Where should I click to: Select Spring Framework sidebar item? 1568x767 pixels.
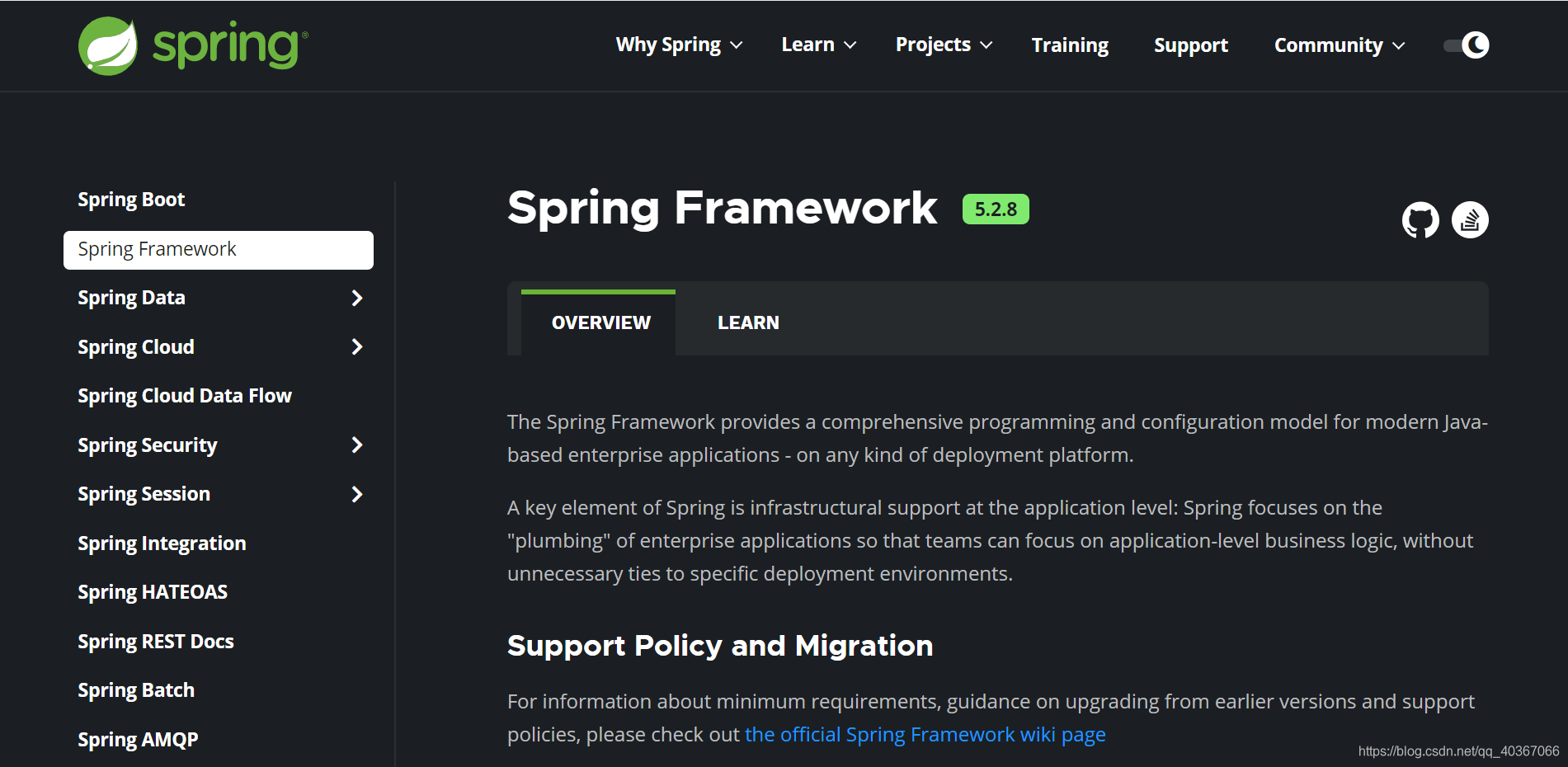click(x=219, y=250)
